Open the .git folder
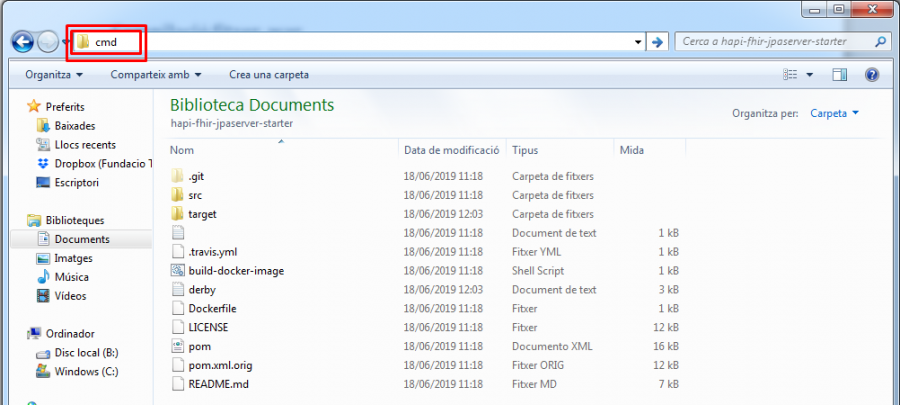This screenshot has width=900, height=405. pos(195,176)
